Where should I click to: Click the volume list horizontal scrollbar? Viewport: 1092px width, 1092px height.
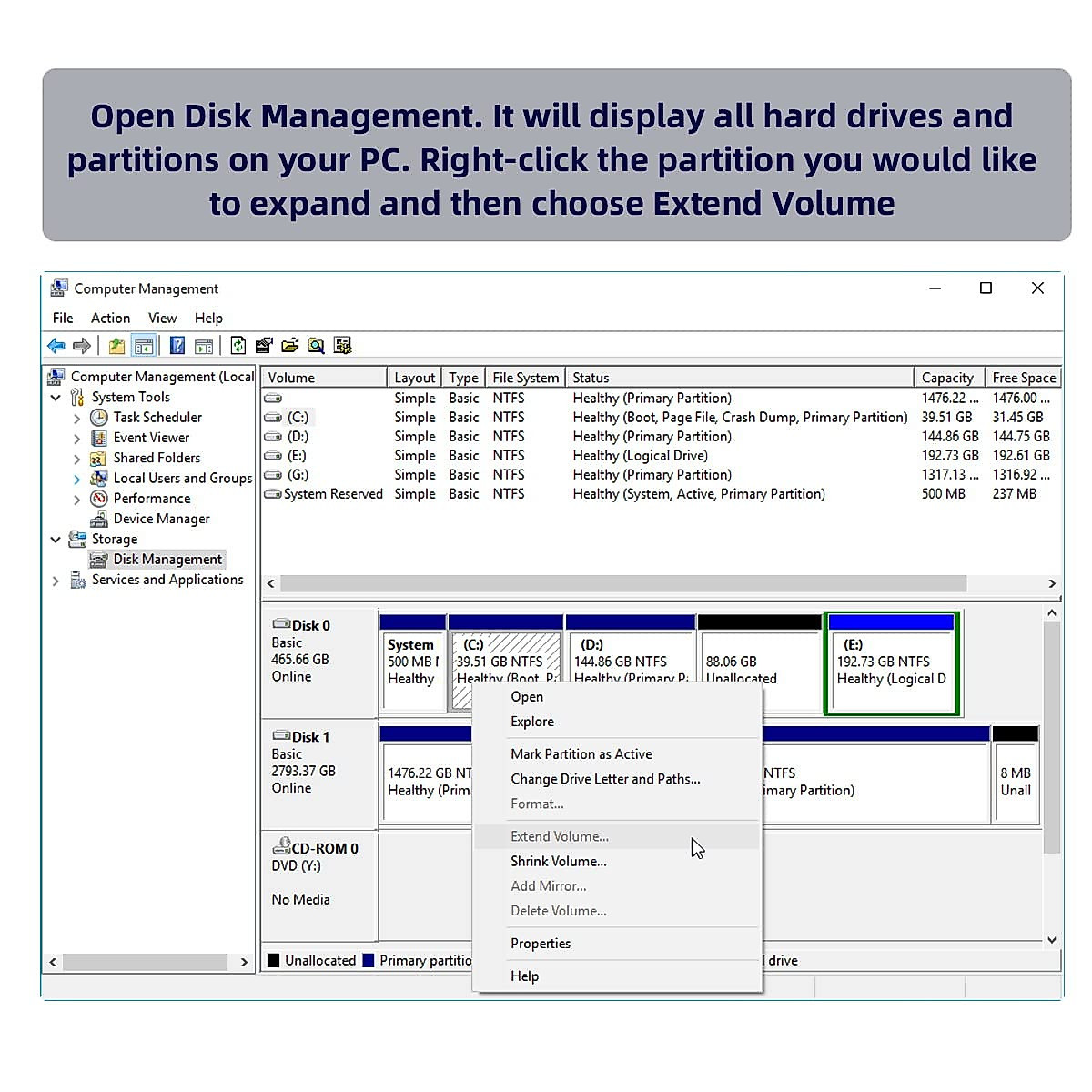[x=622, y=583]
